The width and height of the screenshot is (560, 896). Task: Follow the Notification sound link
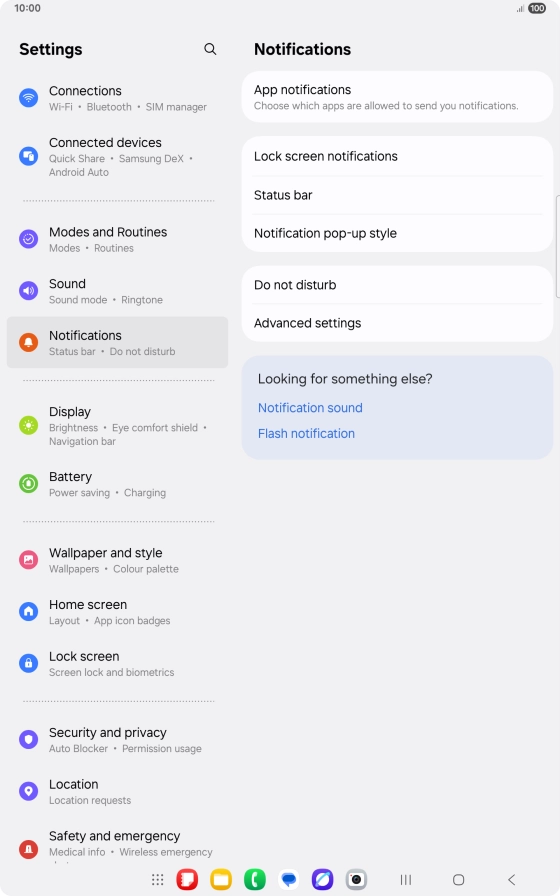pyautogui.click(x=310, y=408)
